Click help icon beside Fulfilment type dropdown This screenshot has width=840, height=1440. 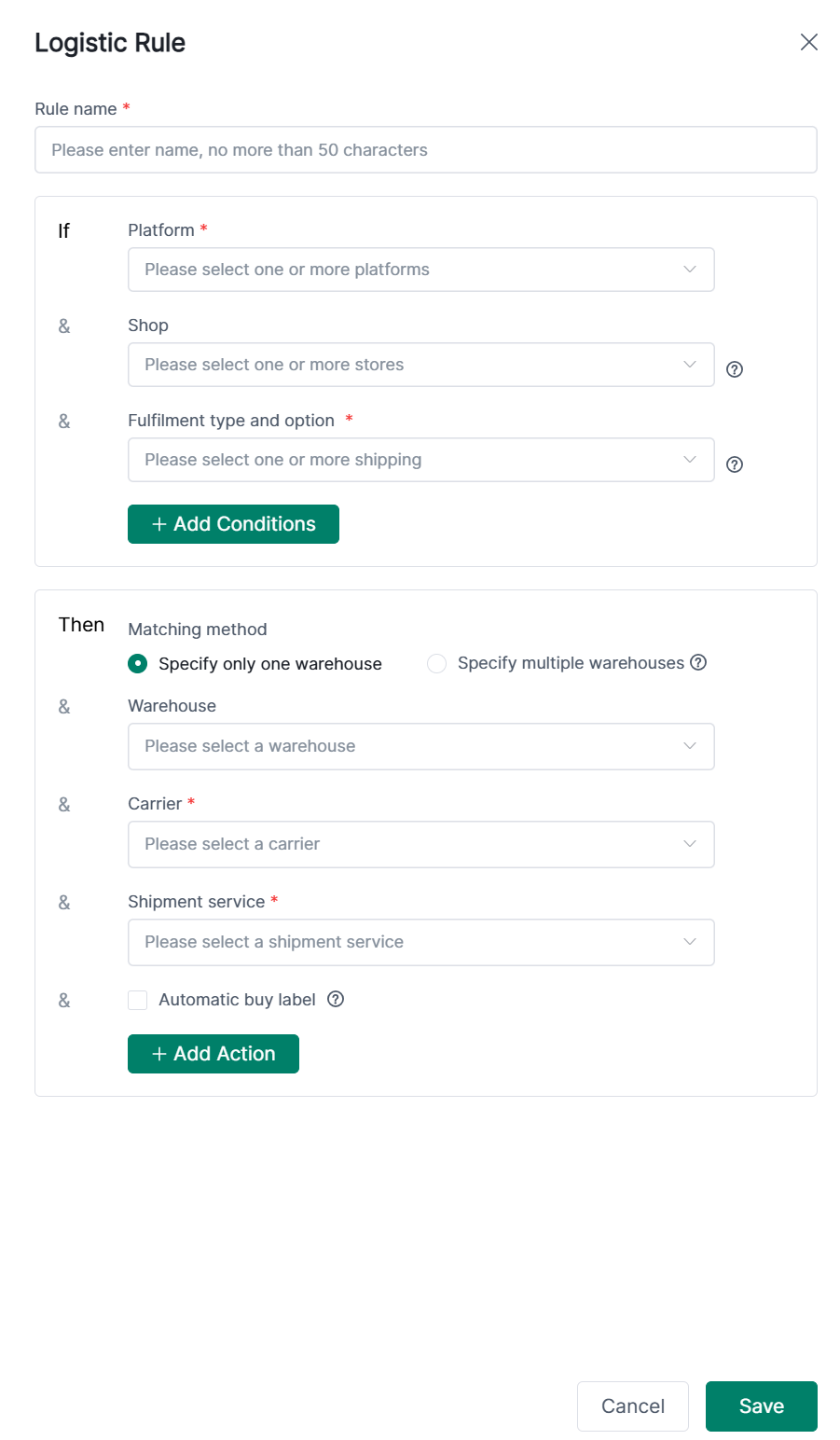(735, 464)
